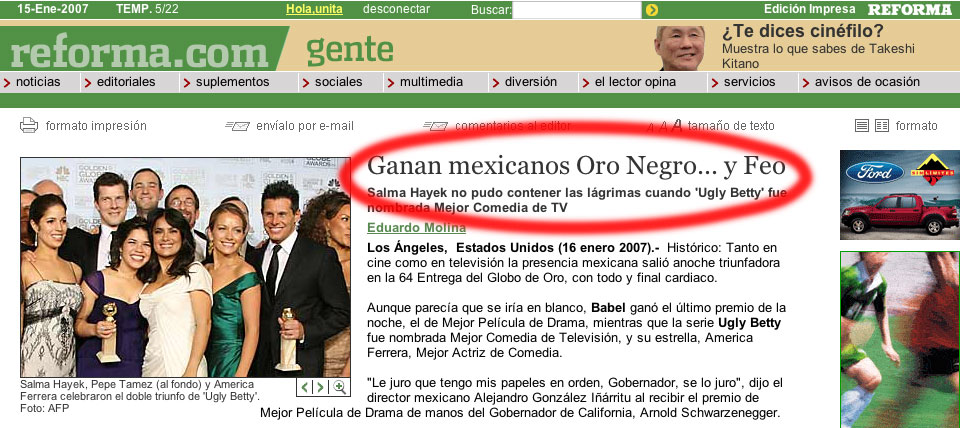Click the Ford truck advertisement
The width and height of the screenshot is (961, 428).
(899, 195)
